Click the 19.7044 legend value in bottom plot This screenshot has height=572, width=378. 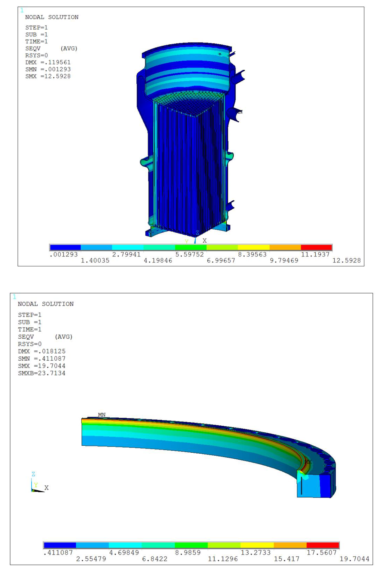point(354,559)
